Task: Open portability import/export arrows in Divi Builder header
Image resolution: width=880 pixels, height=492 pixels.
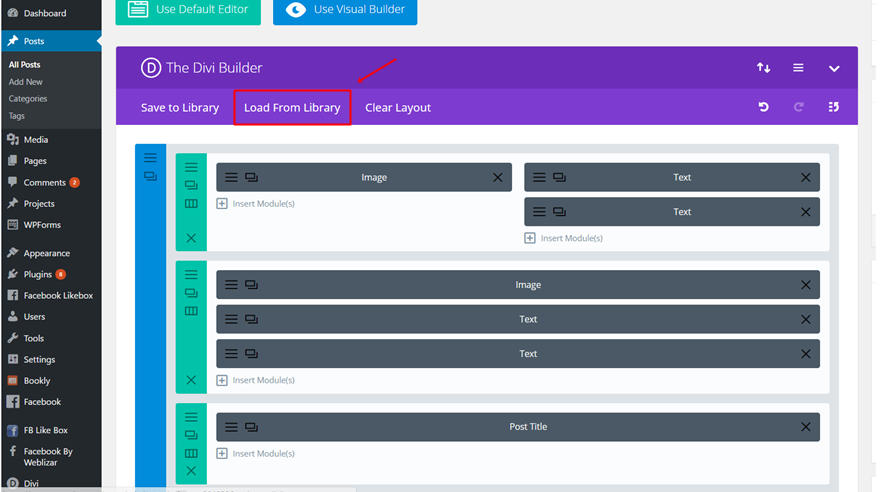Action: (x=763, y=68)
